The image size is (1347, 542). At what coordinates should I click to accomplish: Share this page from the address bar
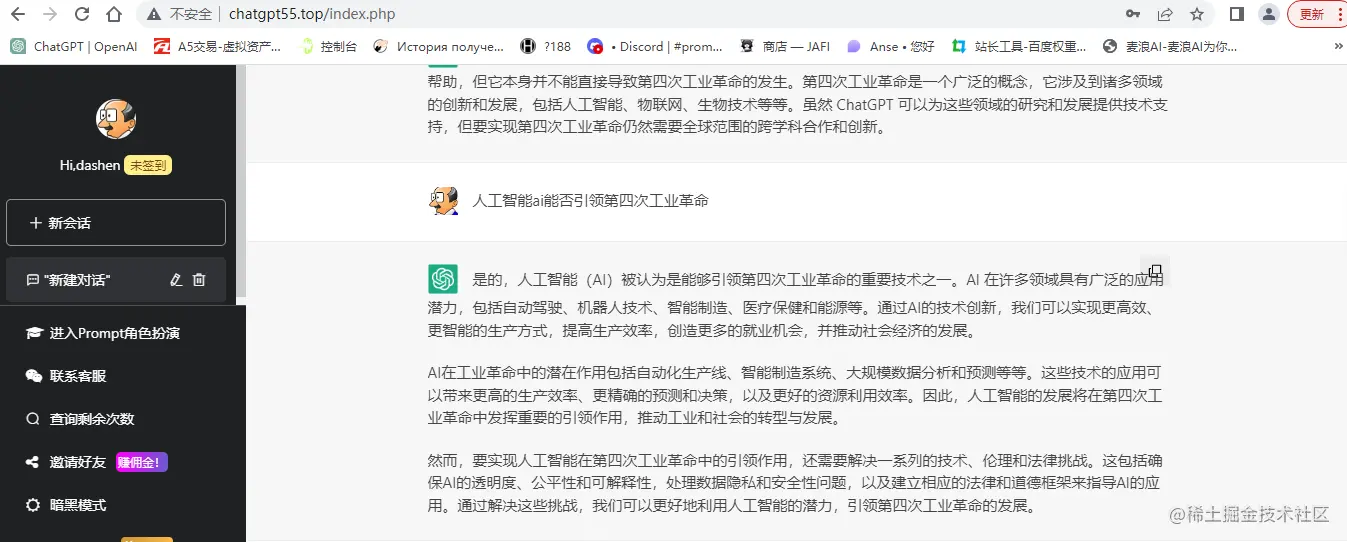(1165, 14)
